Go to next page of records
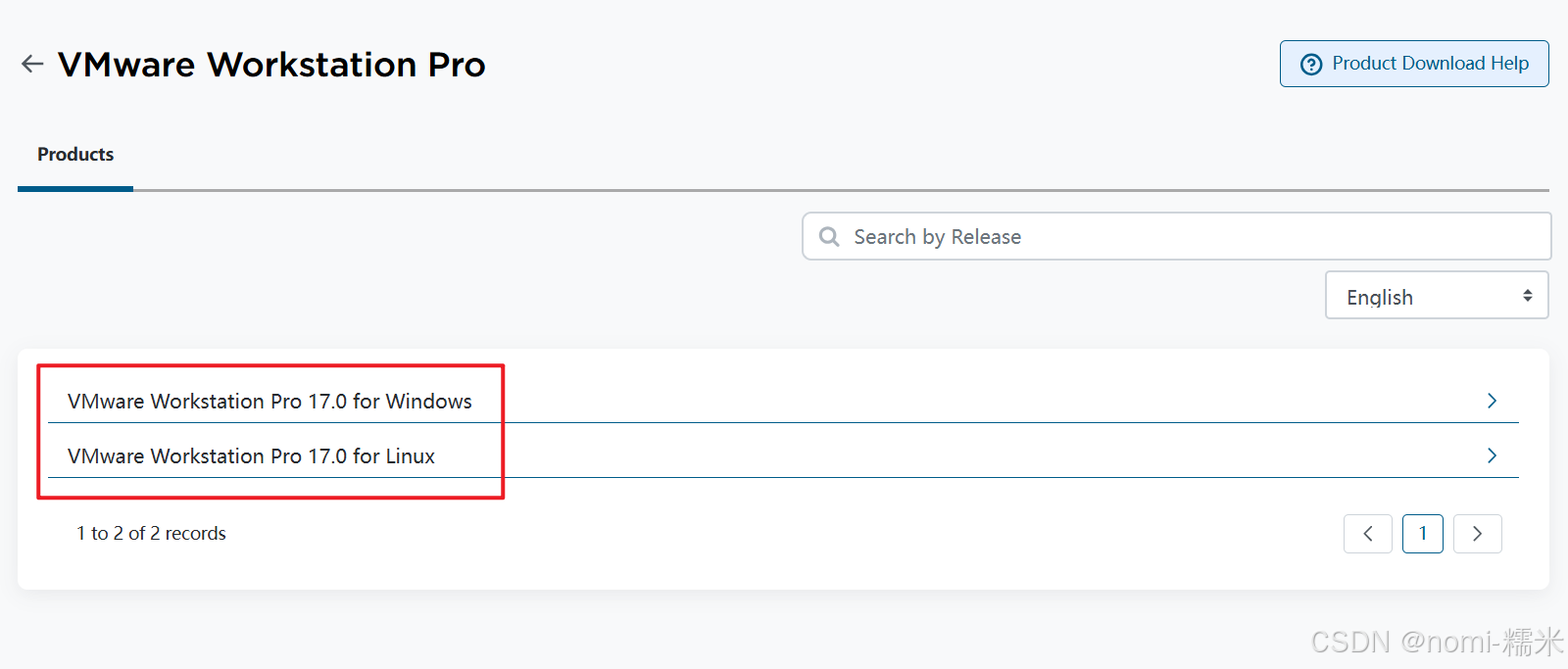 [x=1478, y=534]
